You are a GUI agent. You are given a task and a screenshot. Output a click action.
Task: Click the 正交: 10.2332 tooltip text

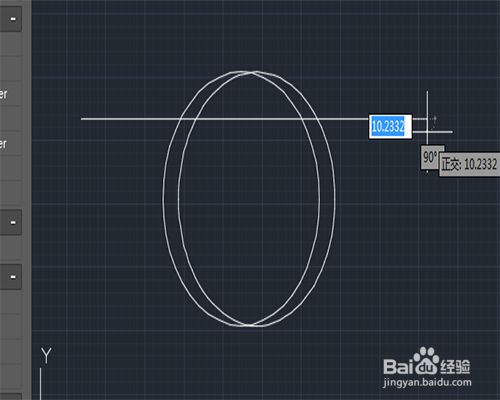pos(470,164)
